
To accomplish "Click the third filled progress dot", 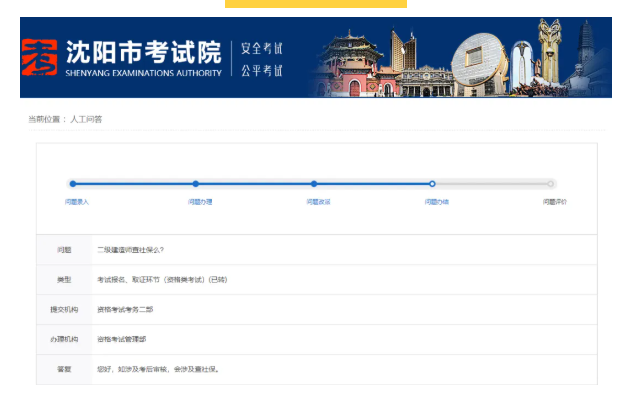I will 314,184.
